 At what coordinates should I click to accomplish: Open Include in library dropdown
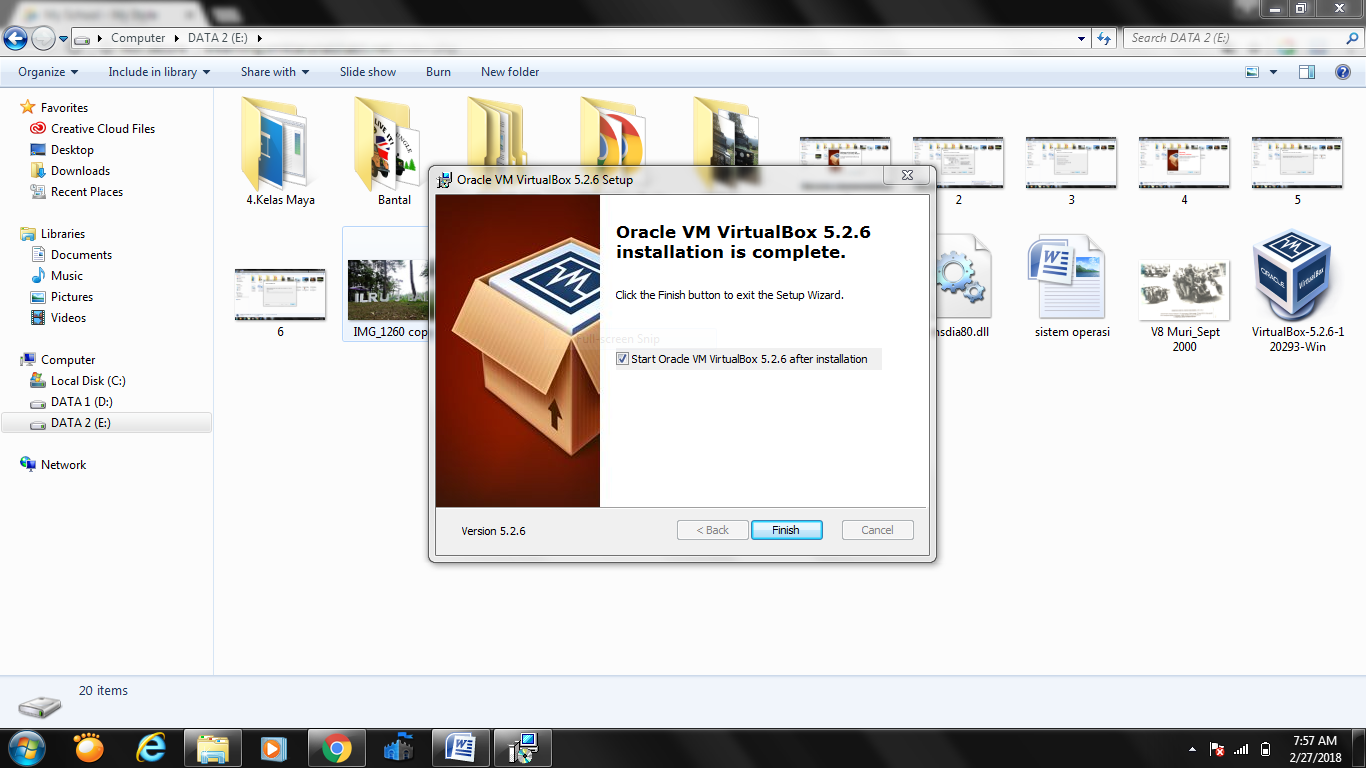point(159,72)
